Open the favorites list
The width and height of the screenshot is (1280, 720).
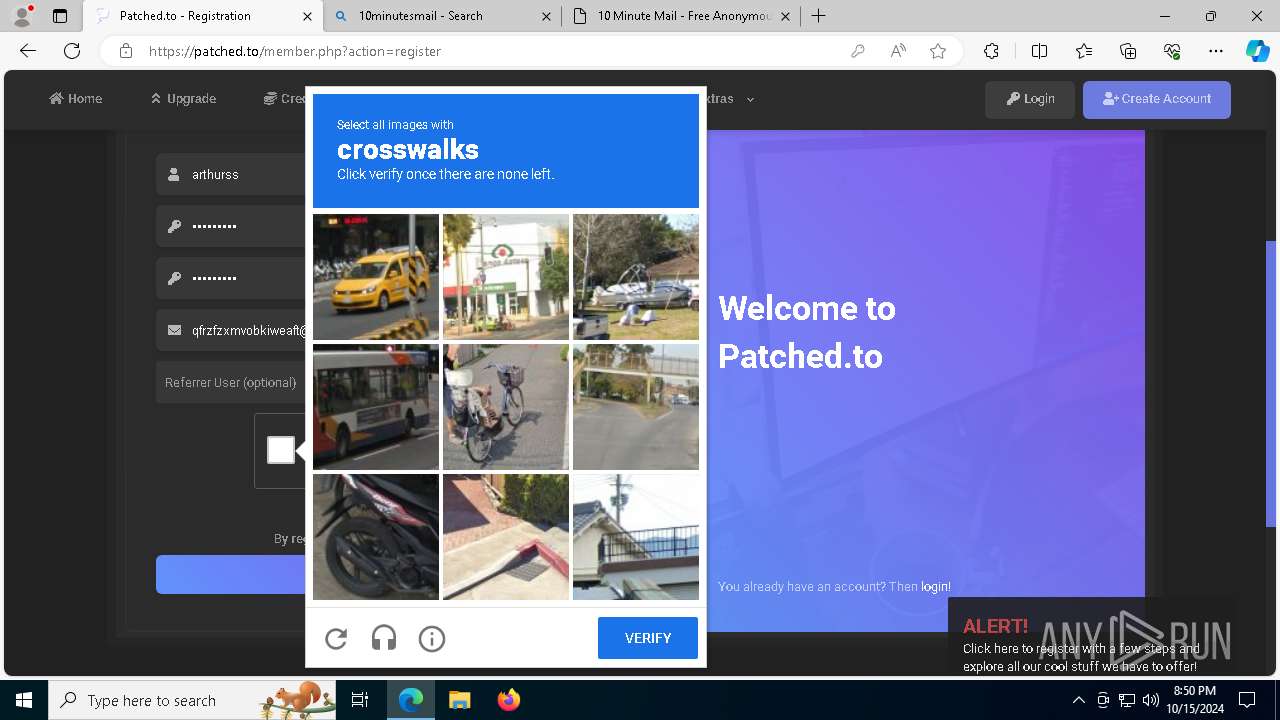(1084, 51)
